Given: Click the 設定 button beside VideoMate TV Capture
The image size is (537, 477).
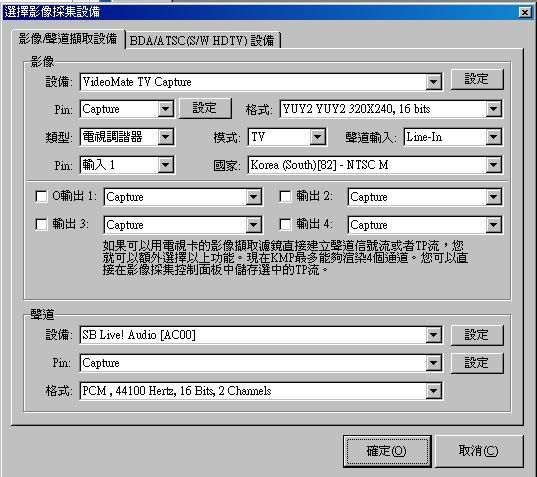Looking at the screenshot, I should point(477,79).
